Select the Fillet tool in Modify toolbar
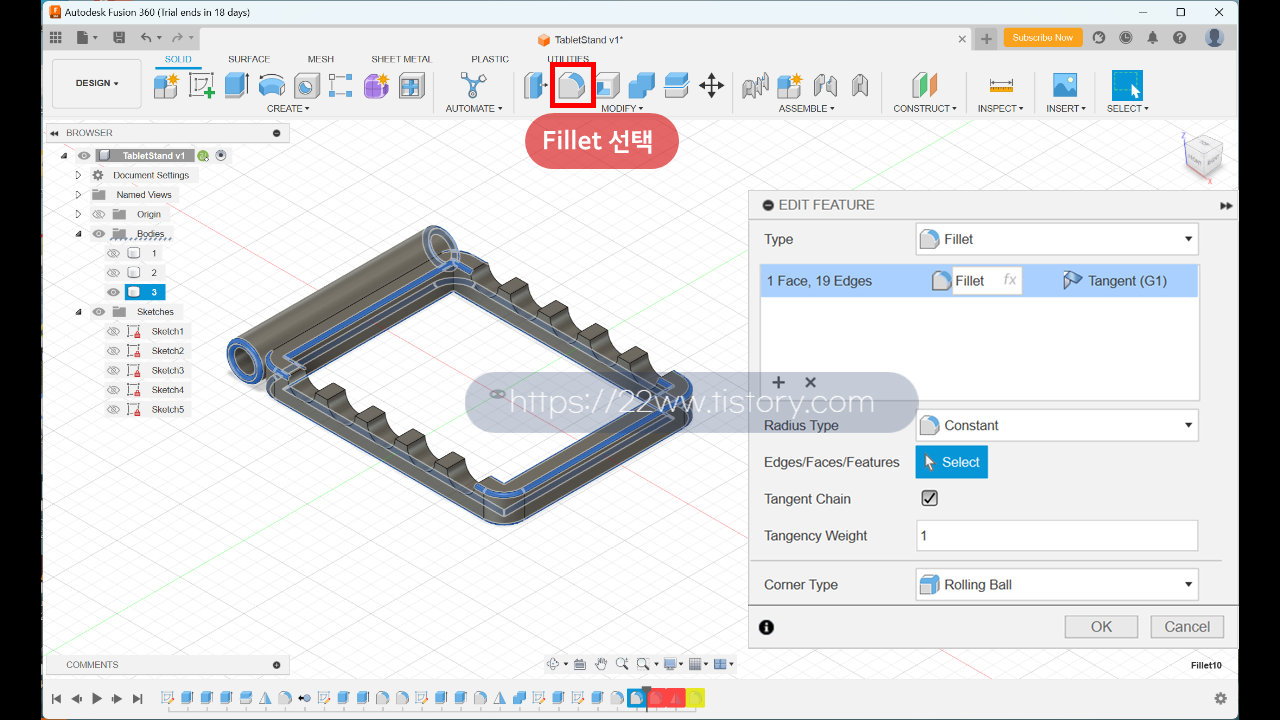This screenshot has width=1280, height=720. pos(572,85)
